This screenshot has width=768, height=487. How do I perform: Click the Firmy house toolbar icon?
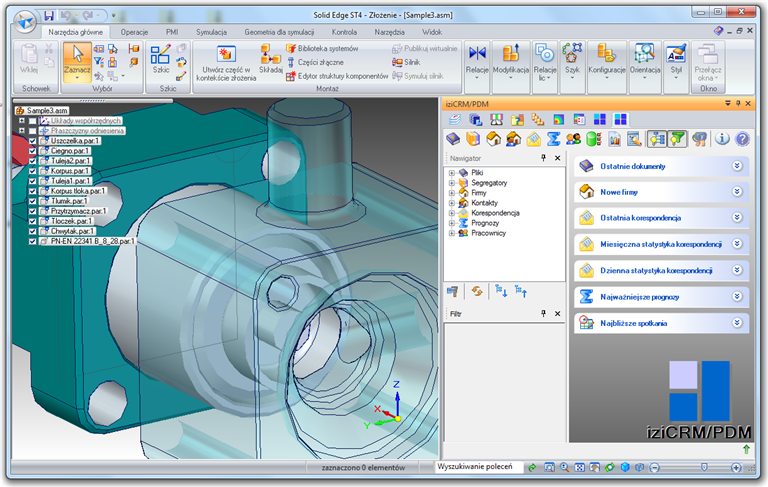[x=493, y=139]
